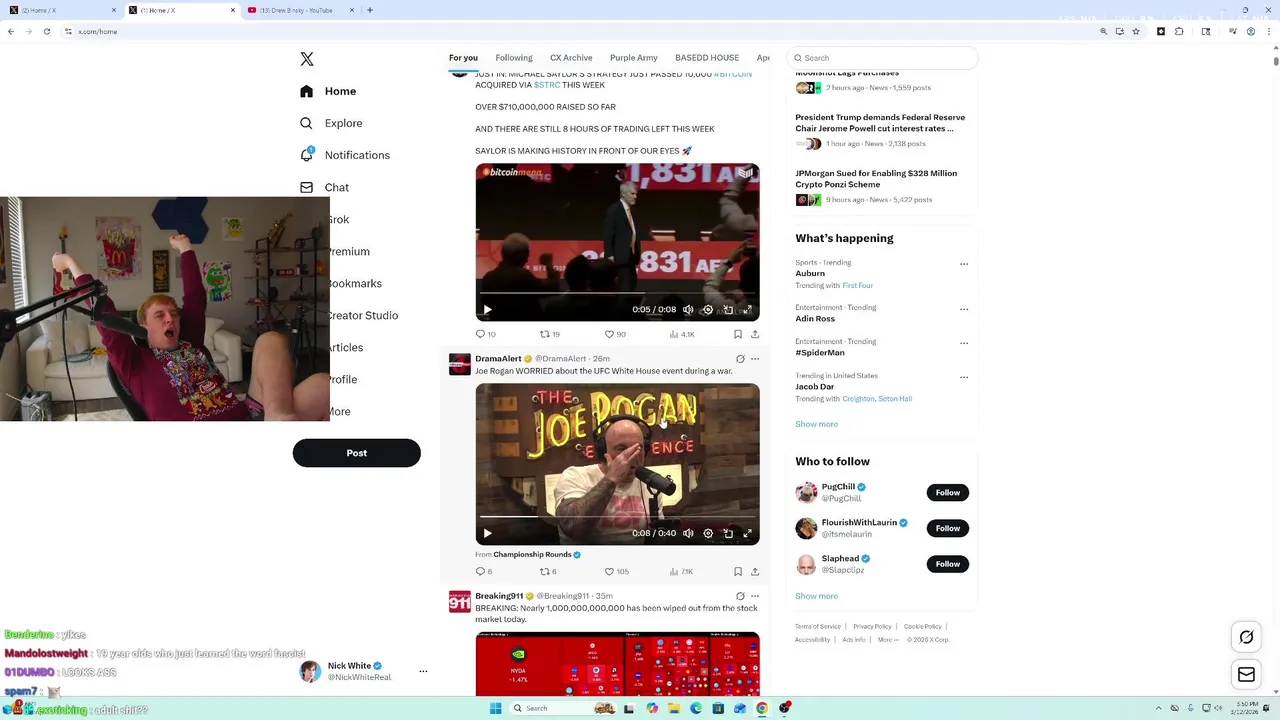Viewport: 1280px width, 720px height.
Task: Share the Saylor Bitcoin post
Action: (755, 334)
